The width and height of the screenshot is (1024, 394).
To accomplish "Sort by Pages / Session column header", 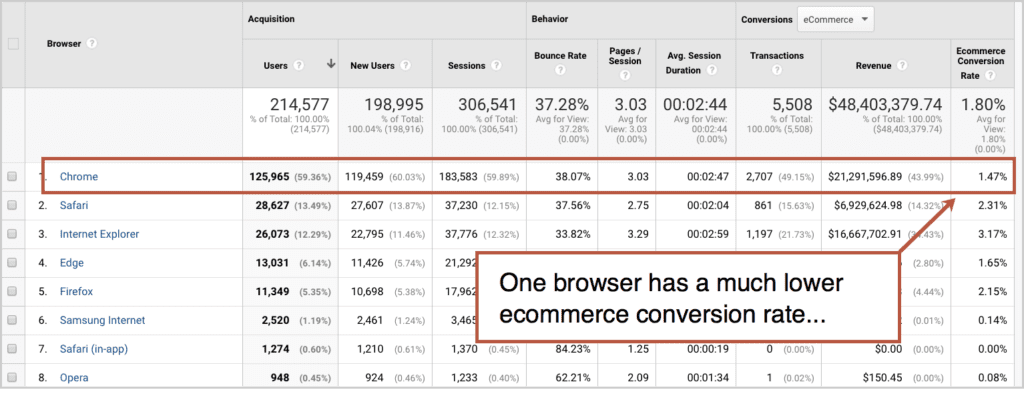I will point(625,56).
